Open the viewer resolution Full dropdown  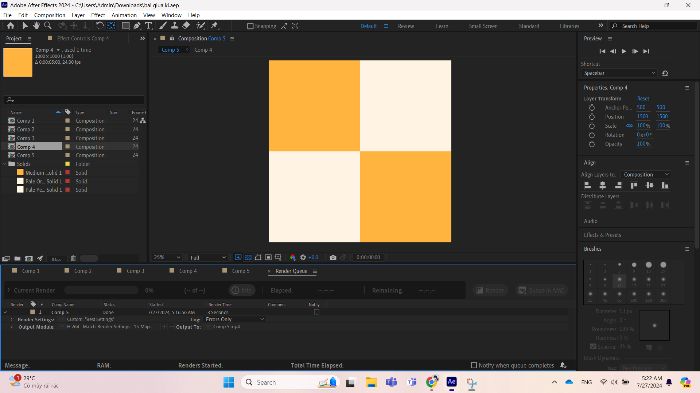point(208,258)
